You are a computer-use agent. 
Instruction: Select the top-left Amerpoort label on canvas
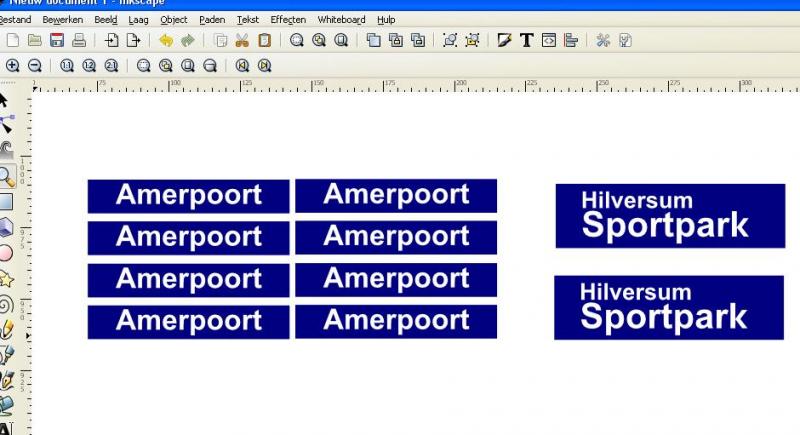tap(188, 196)
